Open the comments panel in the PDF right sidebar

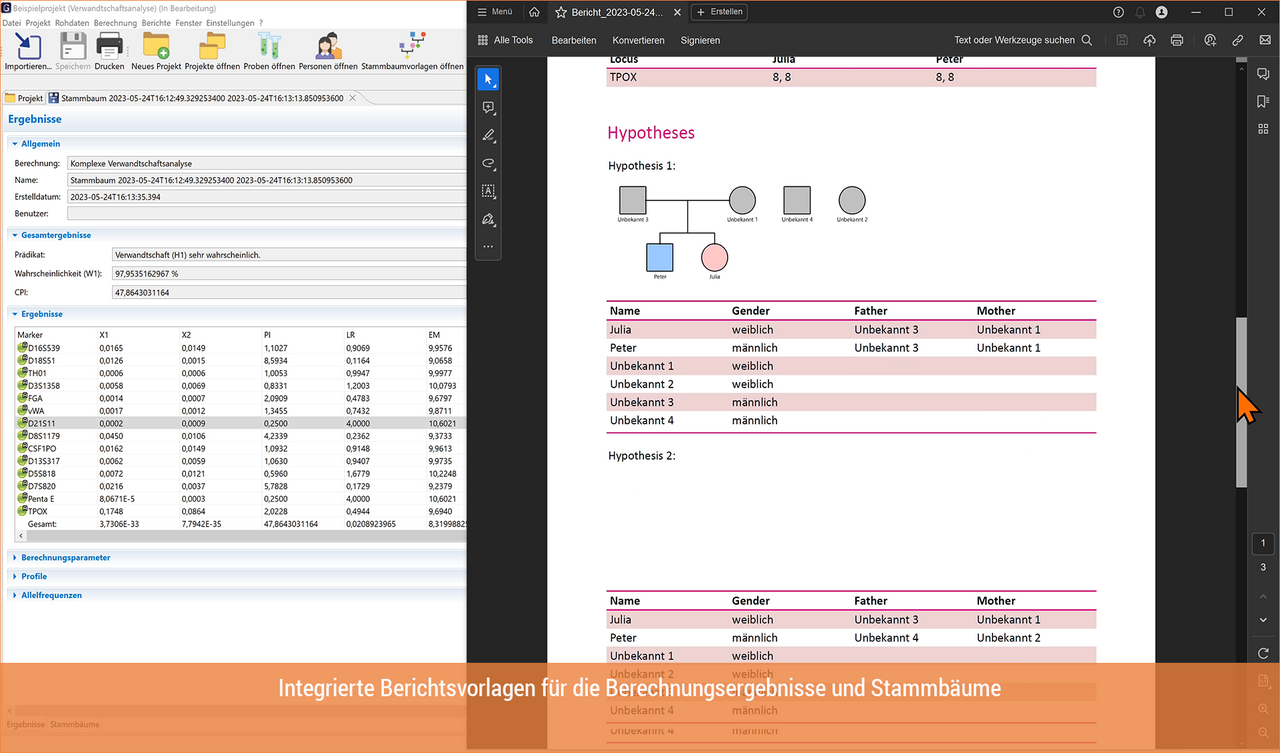click(1263, 74)
